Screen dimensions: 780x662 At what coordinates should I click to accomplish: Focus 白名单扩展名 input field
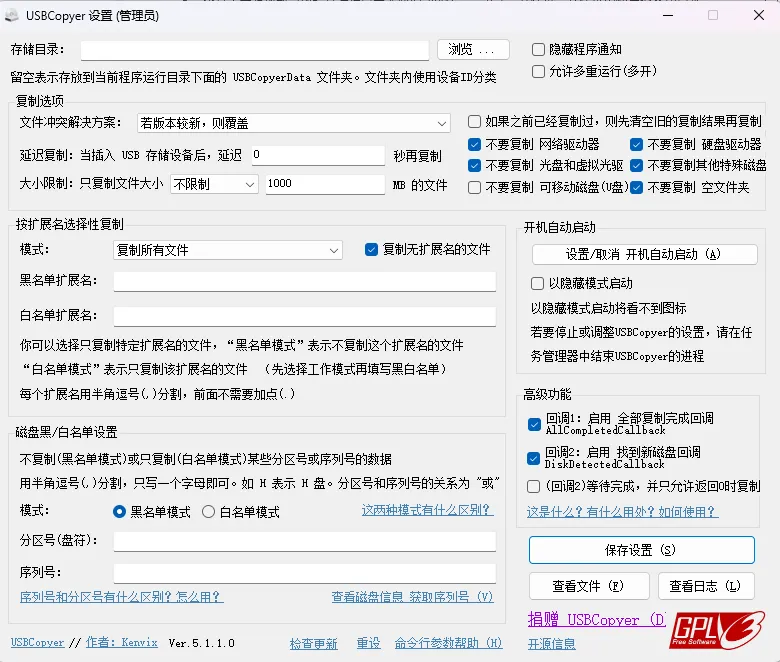click(304, 316)
